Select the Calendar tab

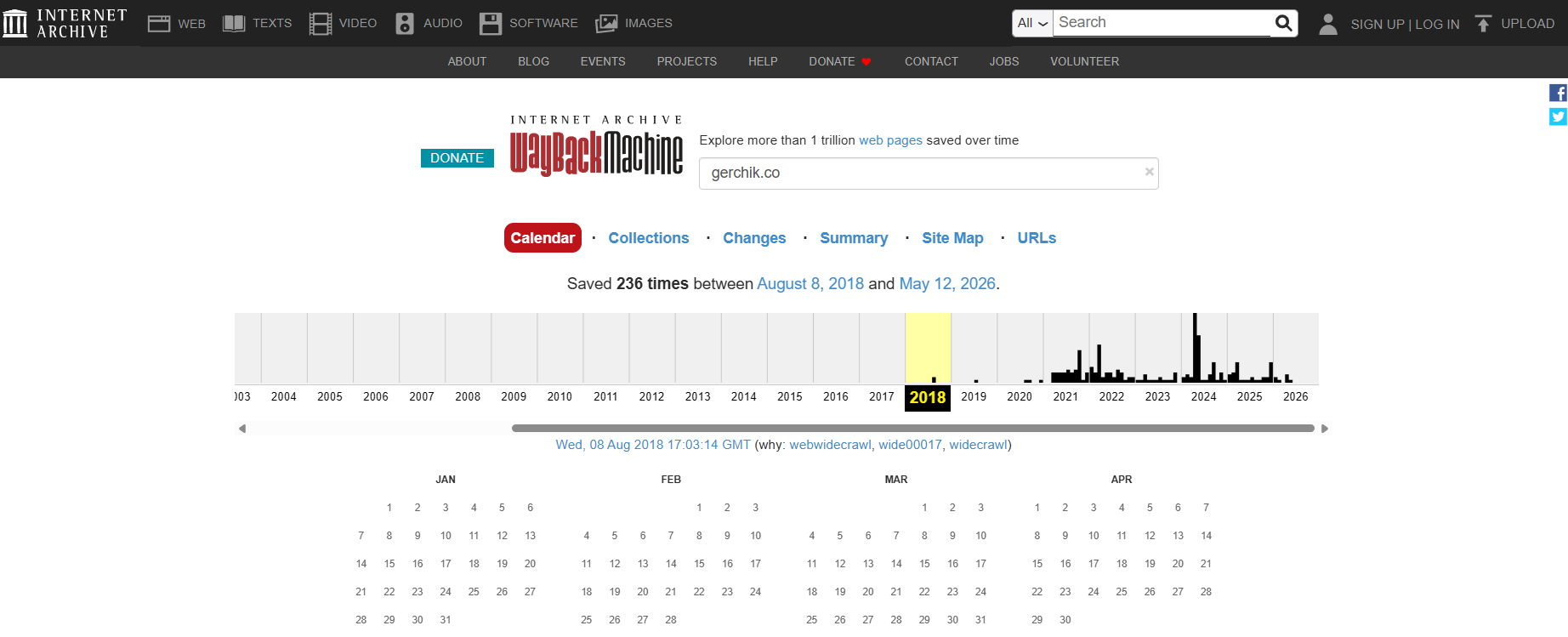point(543,238)
